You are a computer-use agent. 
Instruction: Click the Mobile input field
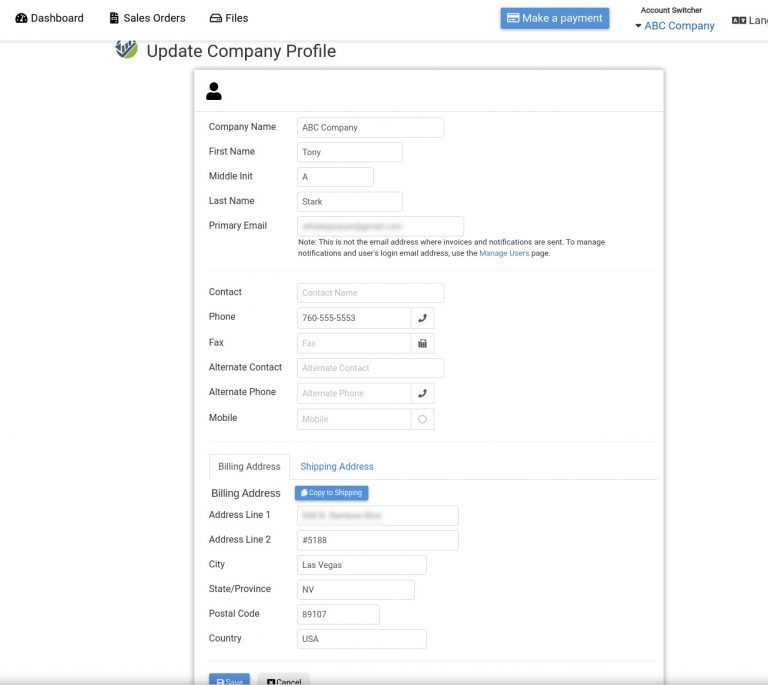pyautogui.click(x=354, y=419)
